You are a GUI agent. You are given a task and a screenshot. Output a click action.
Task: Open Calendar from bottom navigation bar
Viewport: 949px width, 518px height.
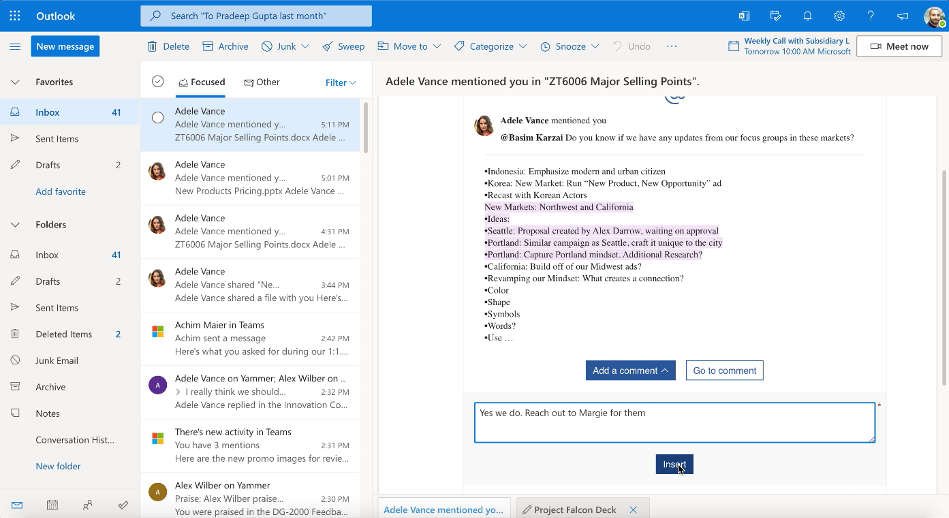tap(52, 505)
